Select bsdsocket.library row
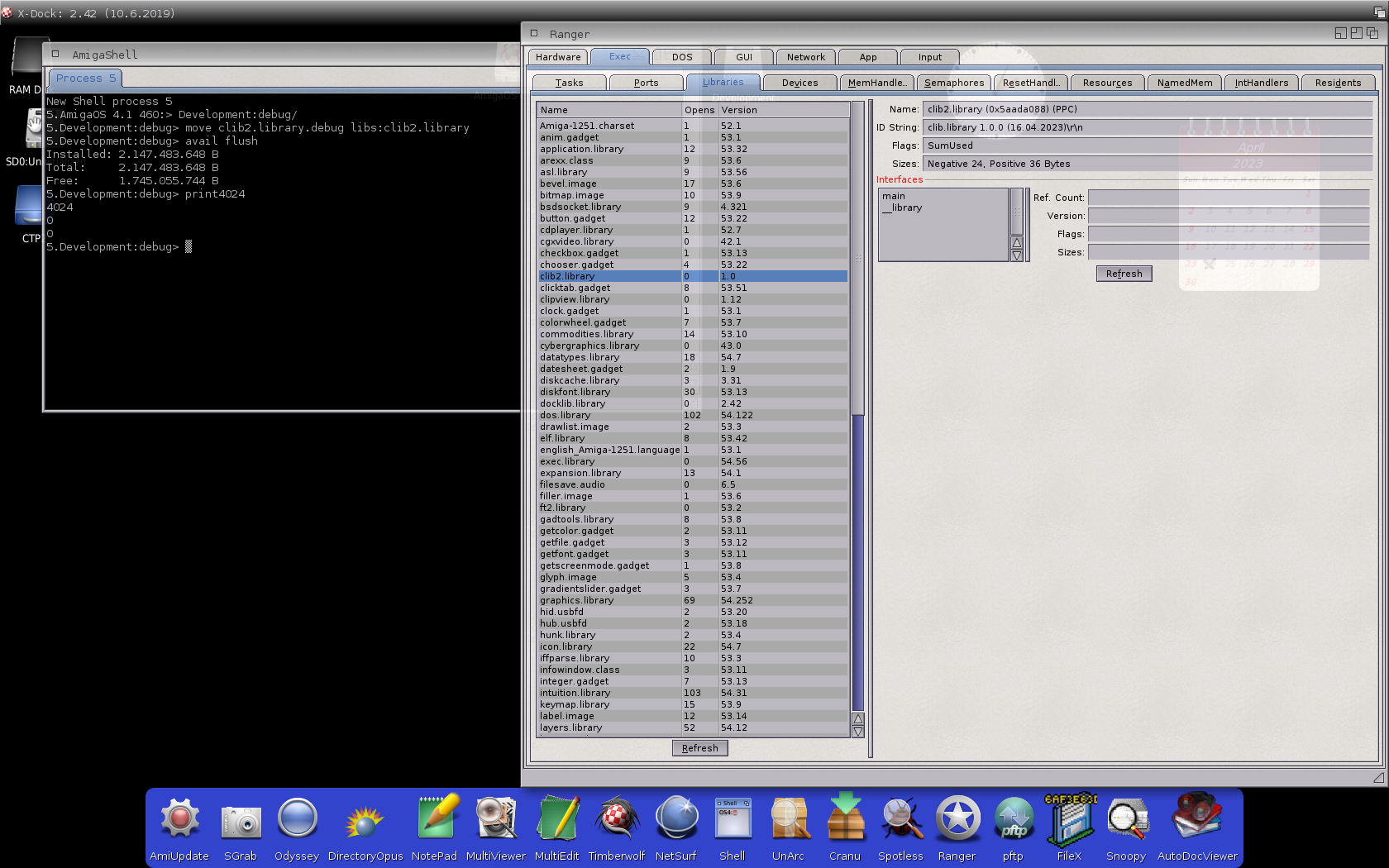1389x868 pixels. pyautogui.click(x=693, y=207)
